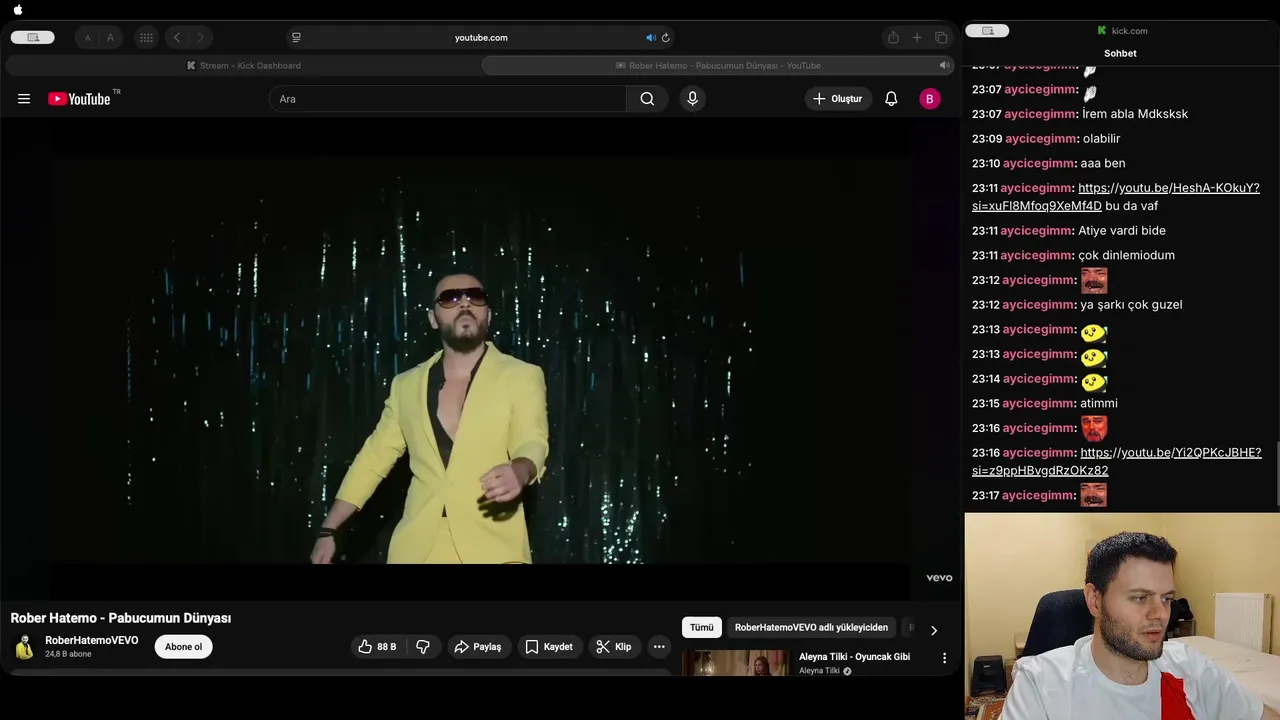Image resolution: width=1280 pixels, height=720 pixels.
Task: Click the vevo logo on video
Action: [x=939, y=578]
